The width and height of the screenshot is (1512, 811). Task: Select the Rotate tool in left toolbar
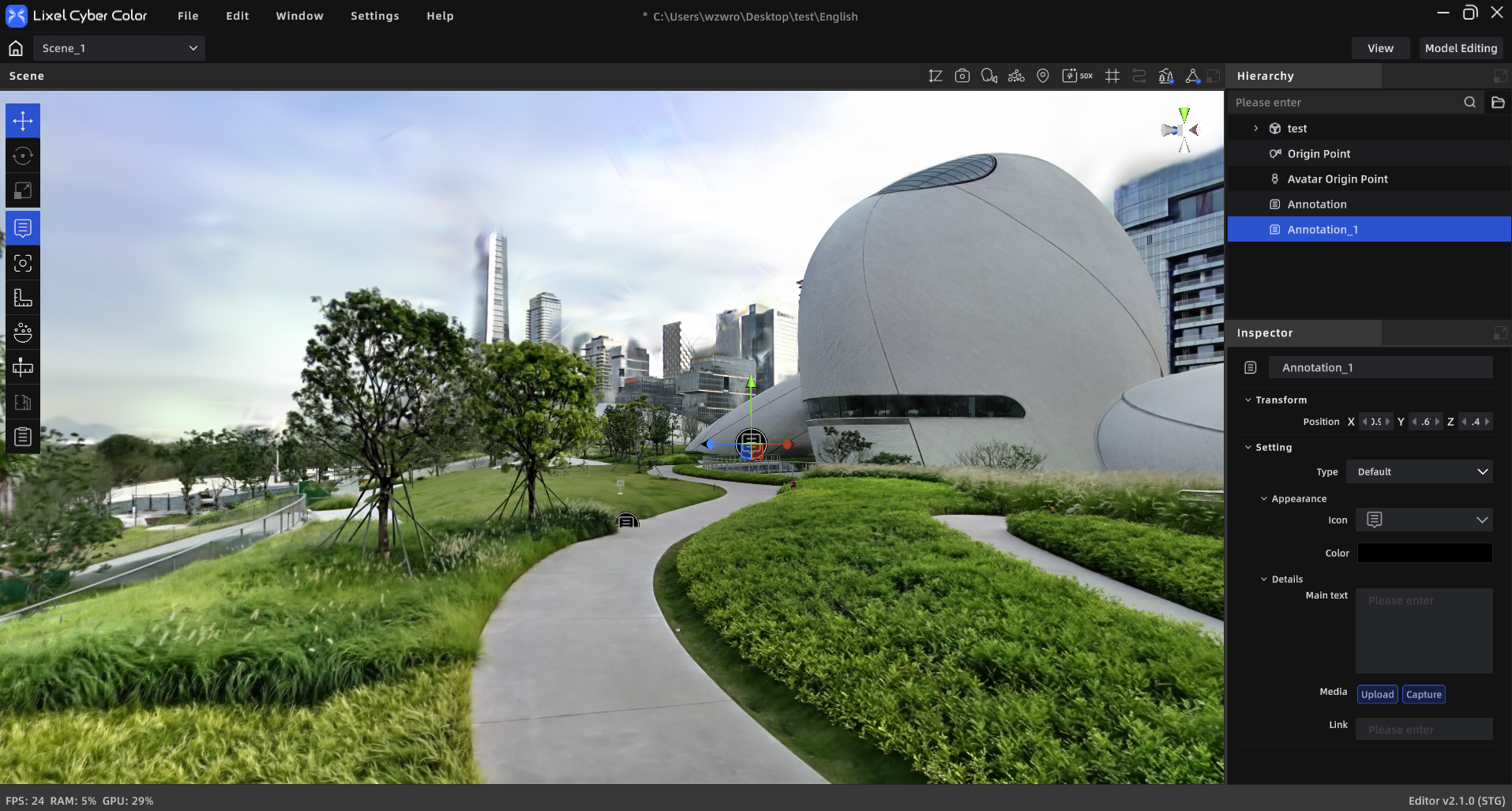(23, 156)
